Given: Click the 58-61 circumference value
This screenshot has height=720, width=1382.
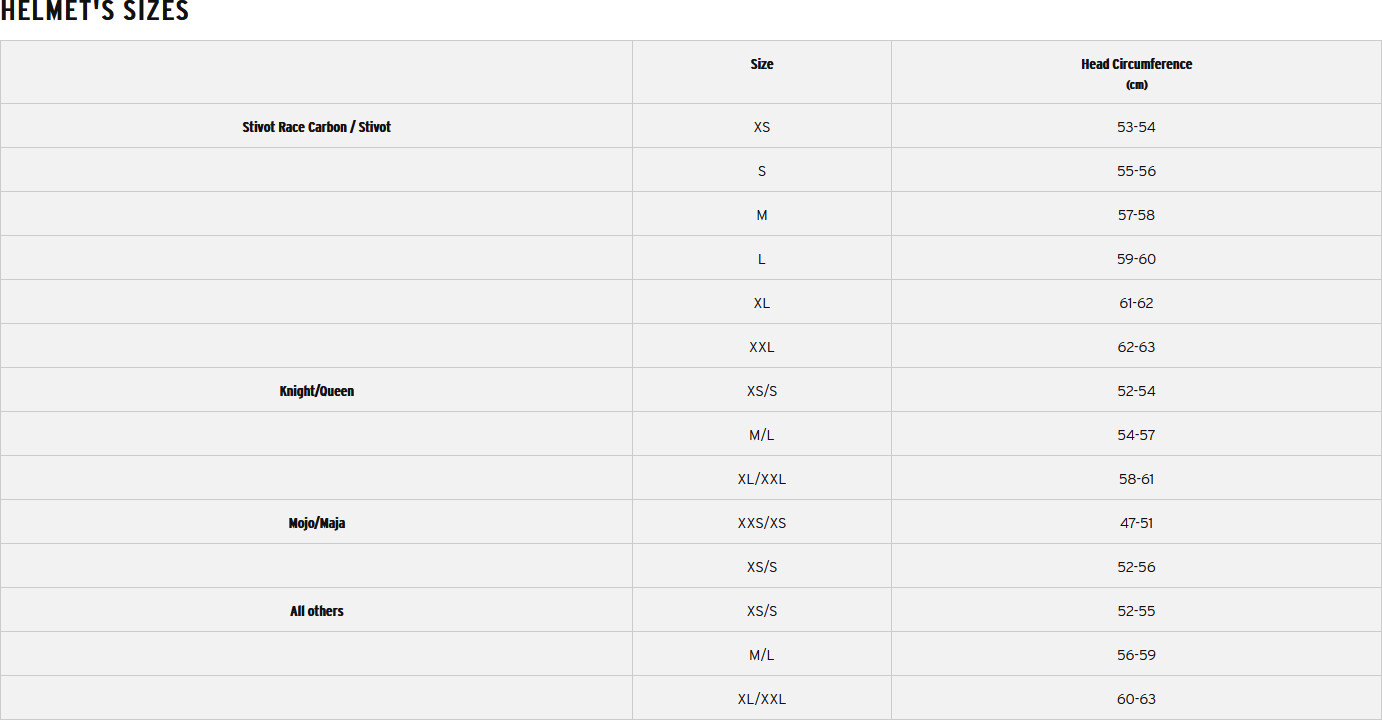Looking at the screenshot, I should 1136,479.
